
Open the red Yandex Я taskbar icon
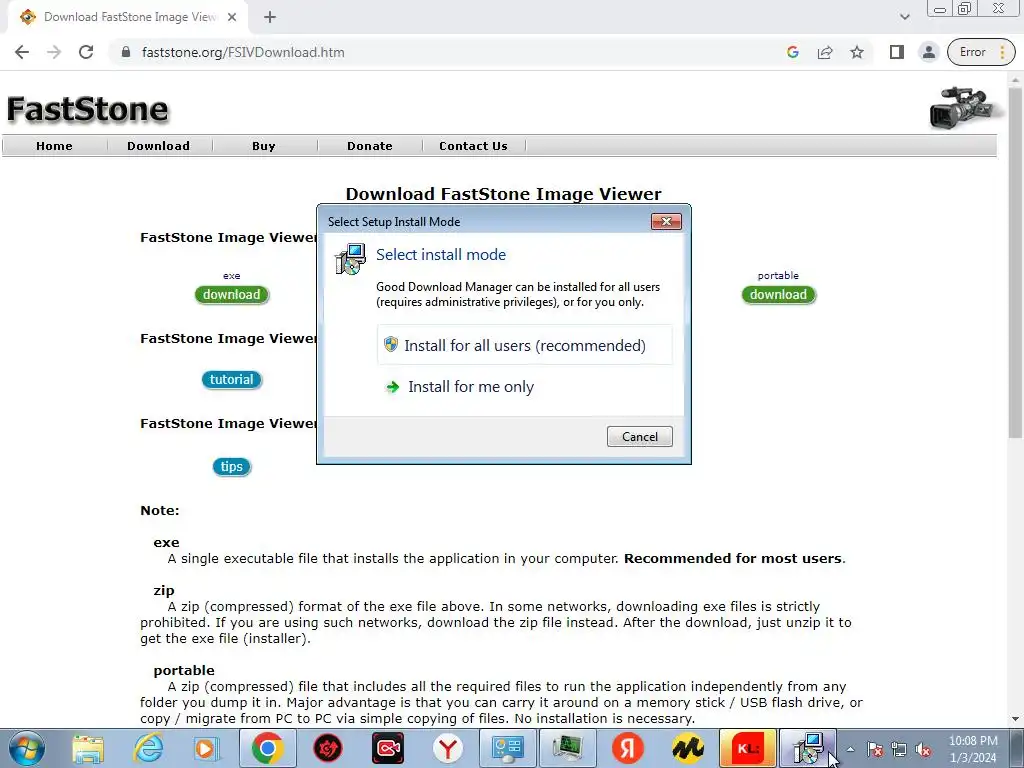point(628,748)
